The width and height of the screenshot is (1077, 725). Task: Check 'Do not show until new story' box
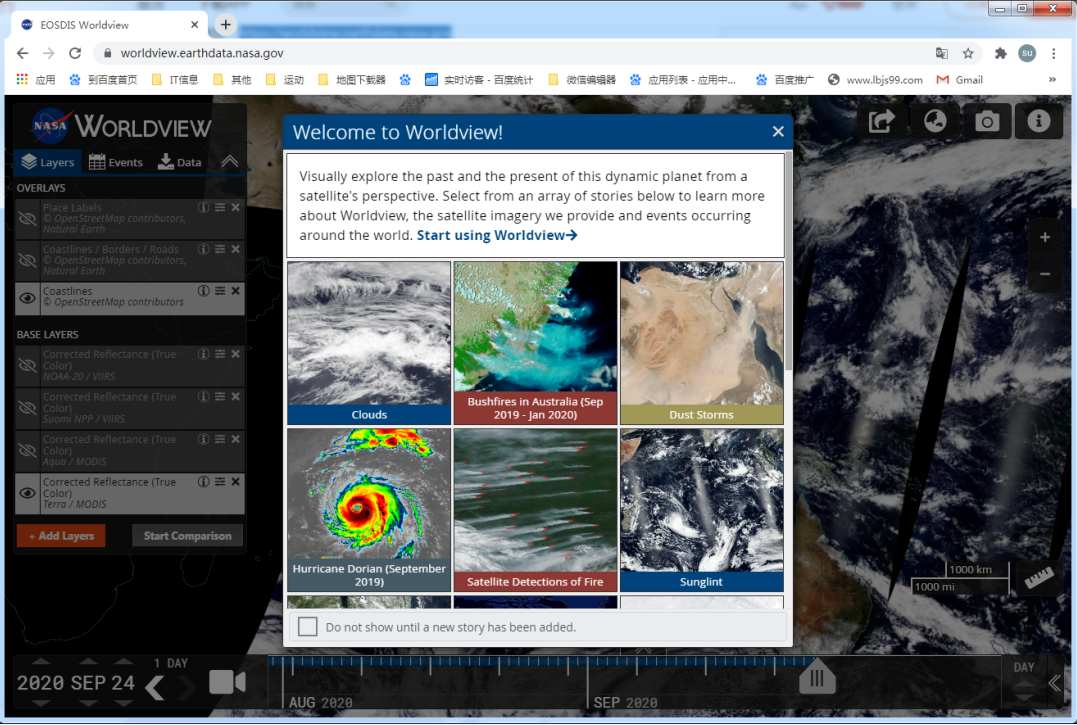(x=308, y=627)
